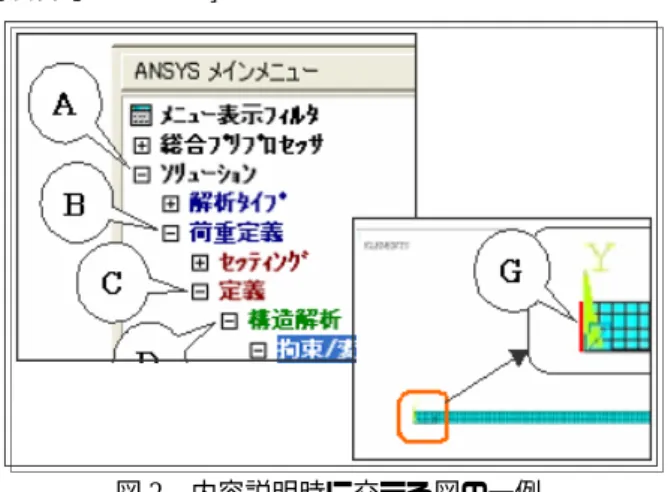
Task: Click ANSYS メインメニュー title bar
Action: click(268, 71)
